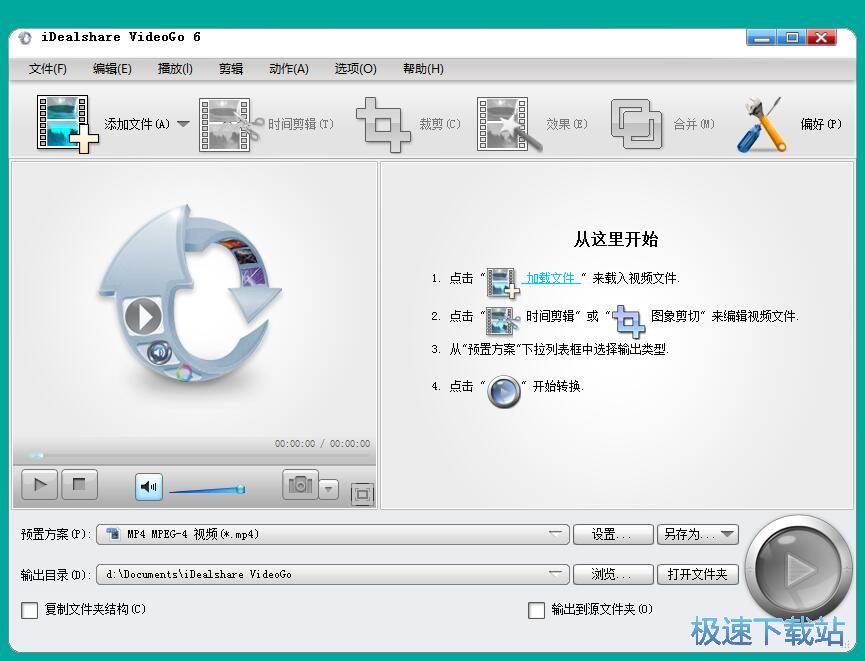Open the 选项(O) menu

355,69
